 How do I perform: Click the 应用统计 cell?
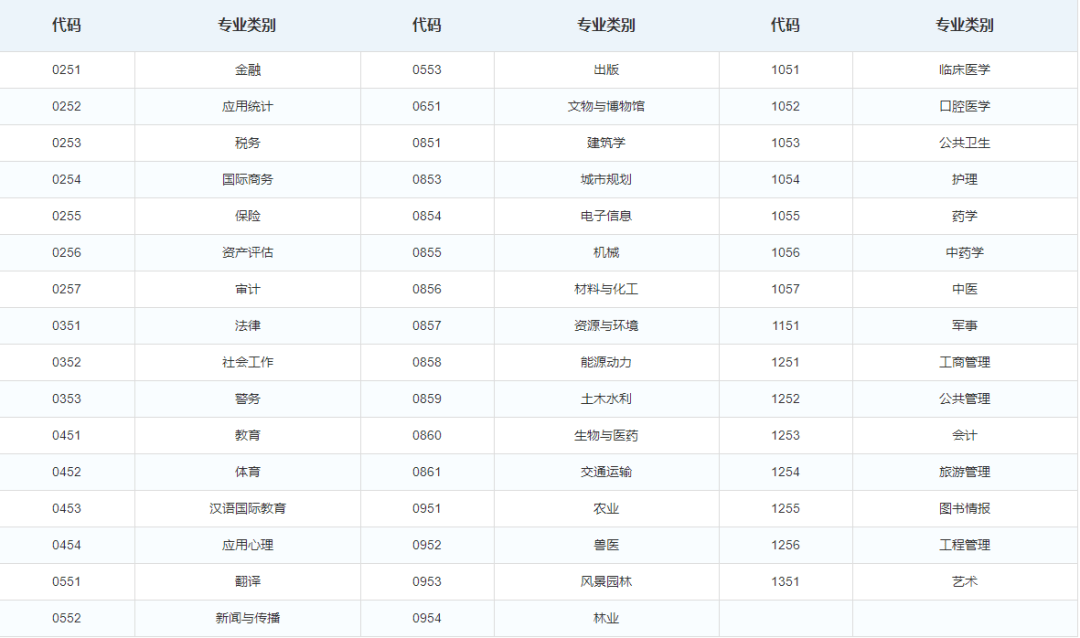[x=247, y=106]
